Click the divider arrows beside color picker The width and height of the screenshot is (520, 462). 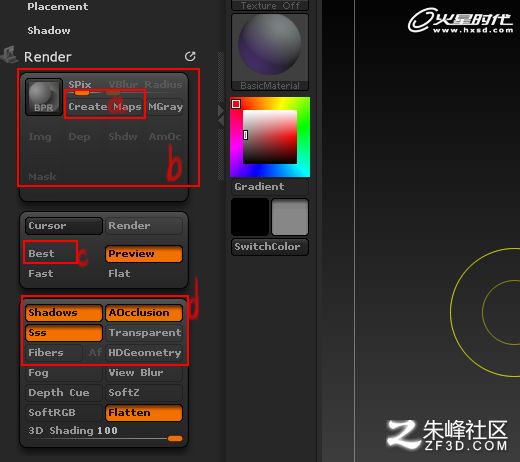221,116
